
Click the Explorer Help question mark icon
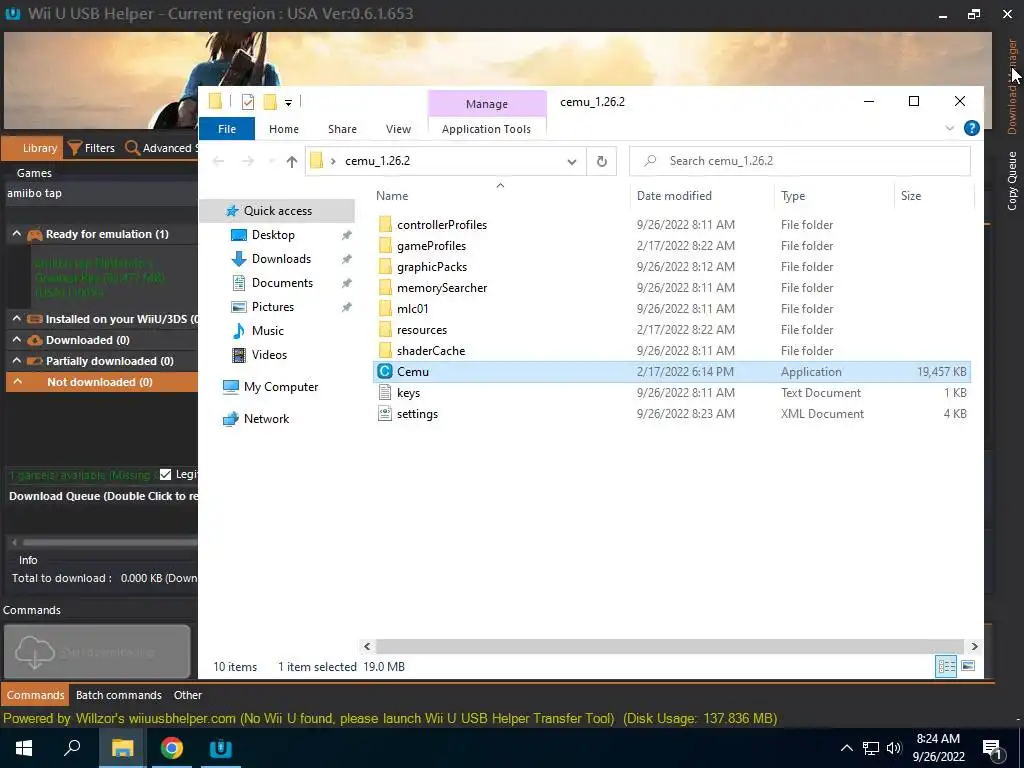coord(972,128)
